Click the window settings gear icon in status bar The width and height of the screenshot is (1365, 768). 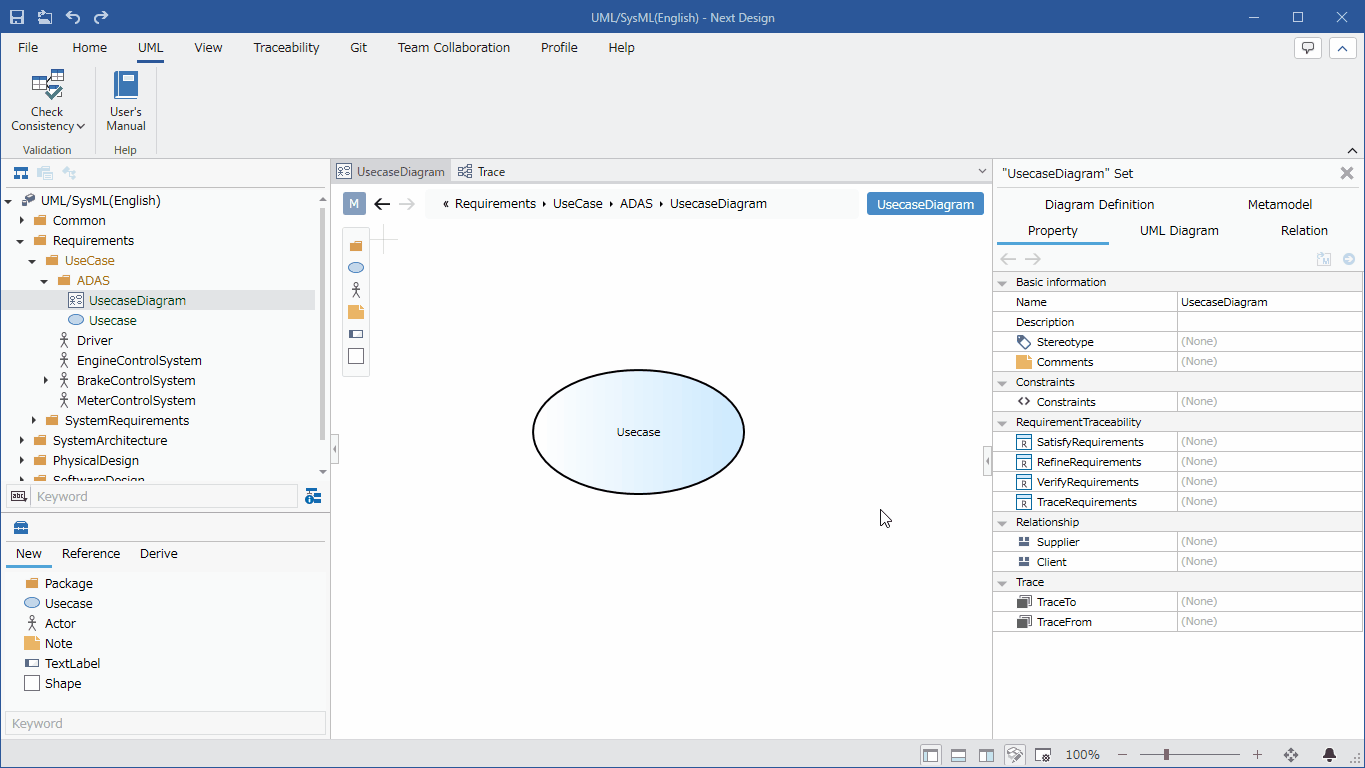(x=1043, y=755)
